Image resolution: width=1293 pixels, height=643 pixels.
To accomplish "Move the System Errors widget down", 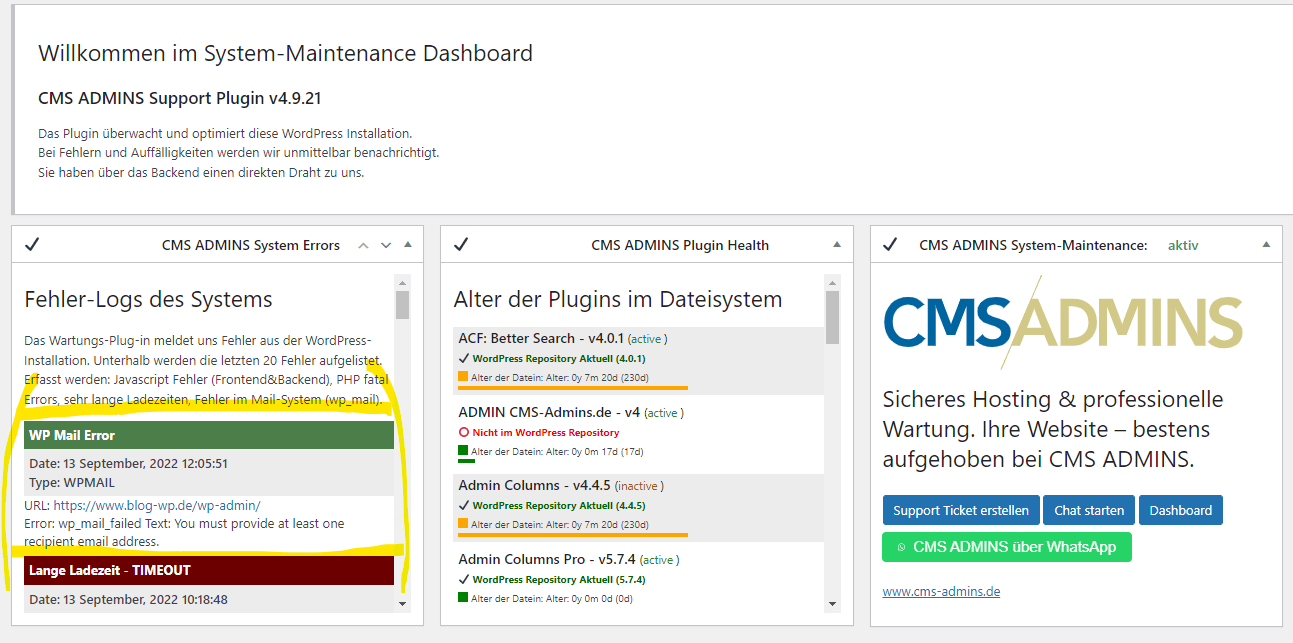I will (x=386, y=245).
